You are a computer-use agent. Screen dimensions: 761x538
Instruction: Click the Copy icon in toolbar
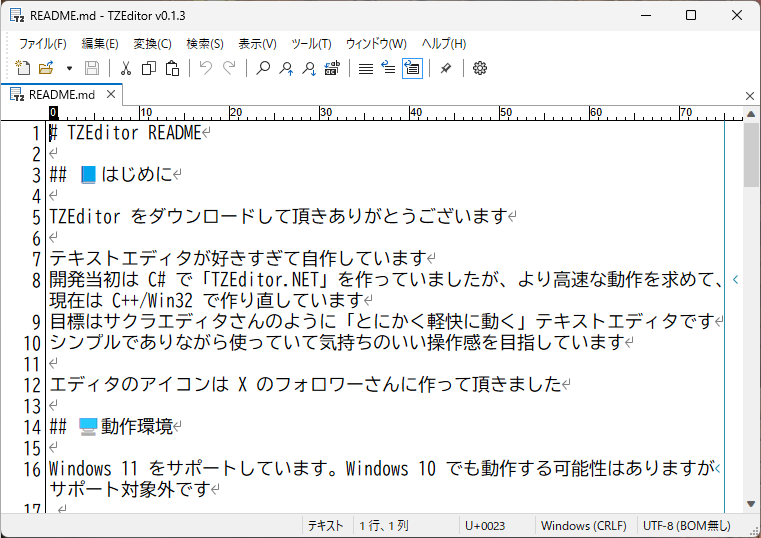point(149,68)
